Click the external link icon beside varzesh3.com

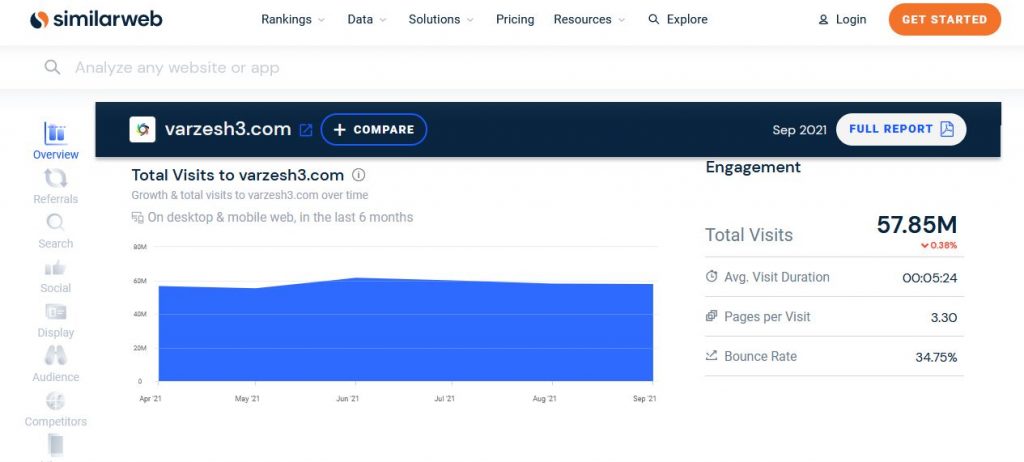tap(306, 130)
